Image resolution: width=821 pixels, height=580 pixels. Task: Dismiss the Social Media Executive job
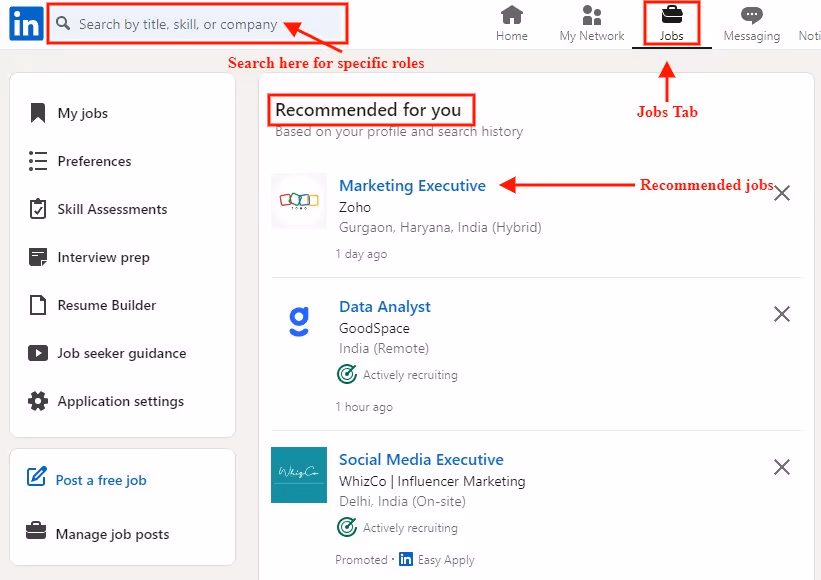click(x=782, y=467)
